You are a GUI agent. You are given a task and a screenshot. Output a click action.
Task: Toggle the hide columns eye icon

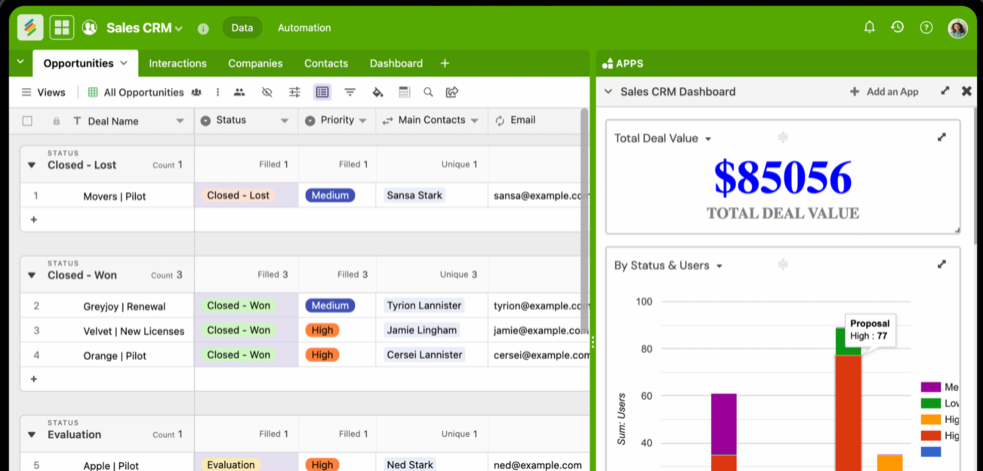[267, 92]
